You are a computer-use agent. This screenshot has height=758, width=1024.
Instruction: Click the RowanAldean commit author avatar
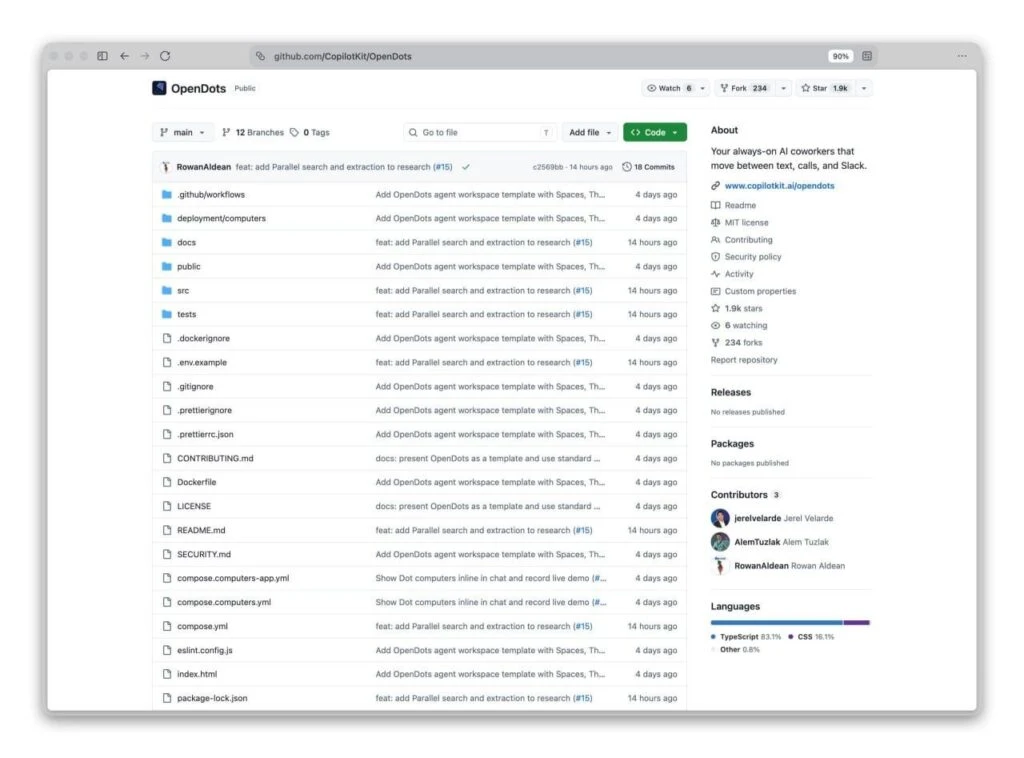tap(166, 167)
